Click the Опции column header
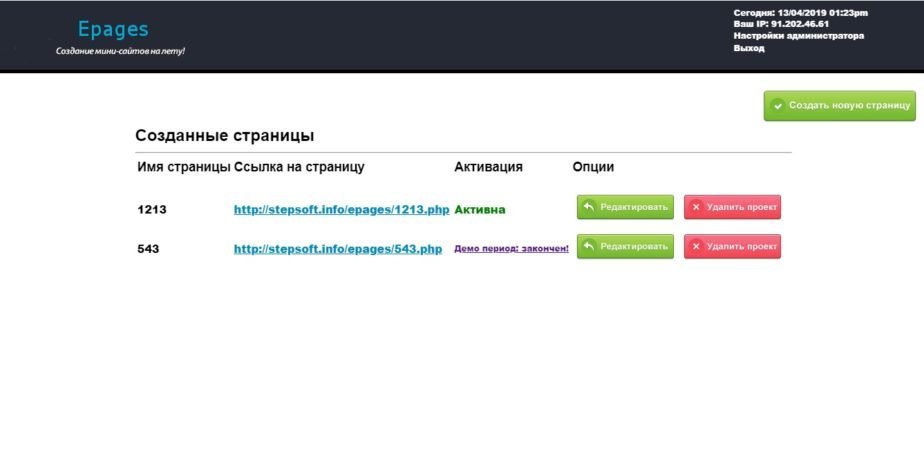The image size is (924, 454). [593, 167]
